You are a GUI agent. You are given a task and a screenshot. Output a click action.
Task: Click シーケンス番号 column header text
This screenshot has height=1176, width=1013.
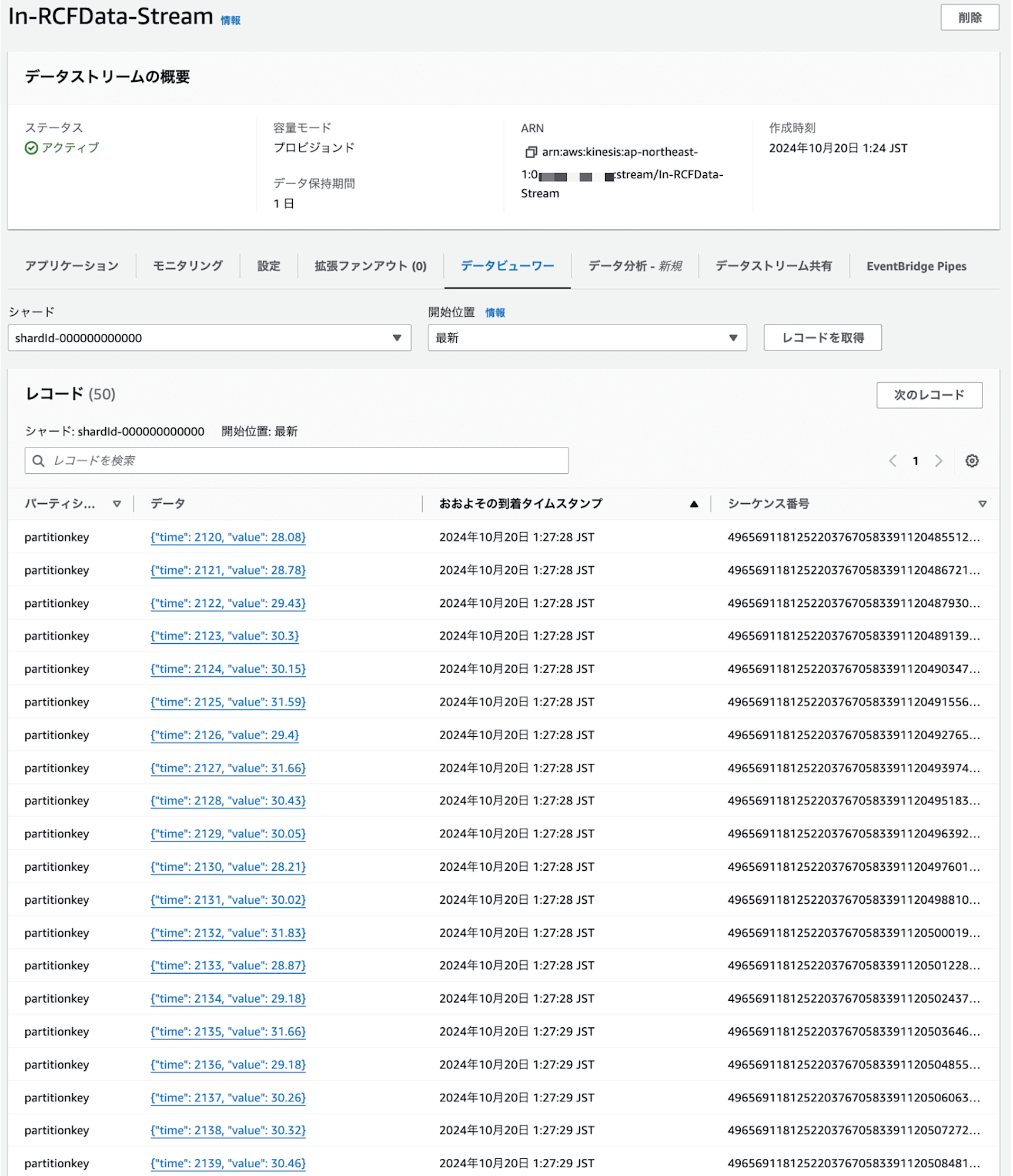(x=770, y=505)
